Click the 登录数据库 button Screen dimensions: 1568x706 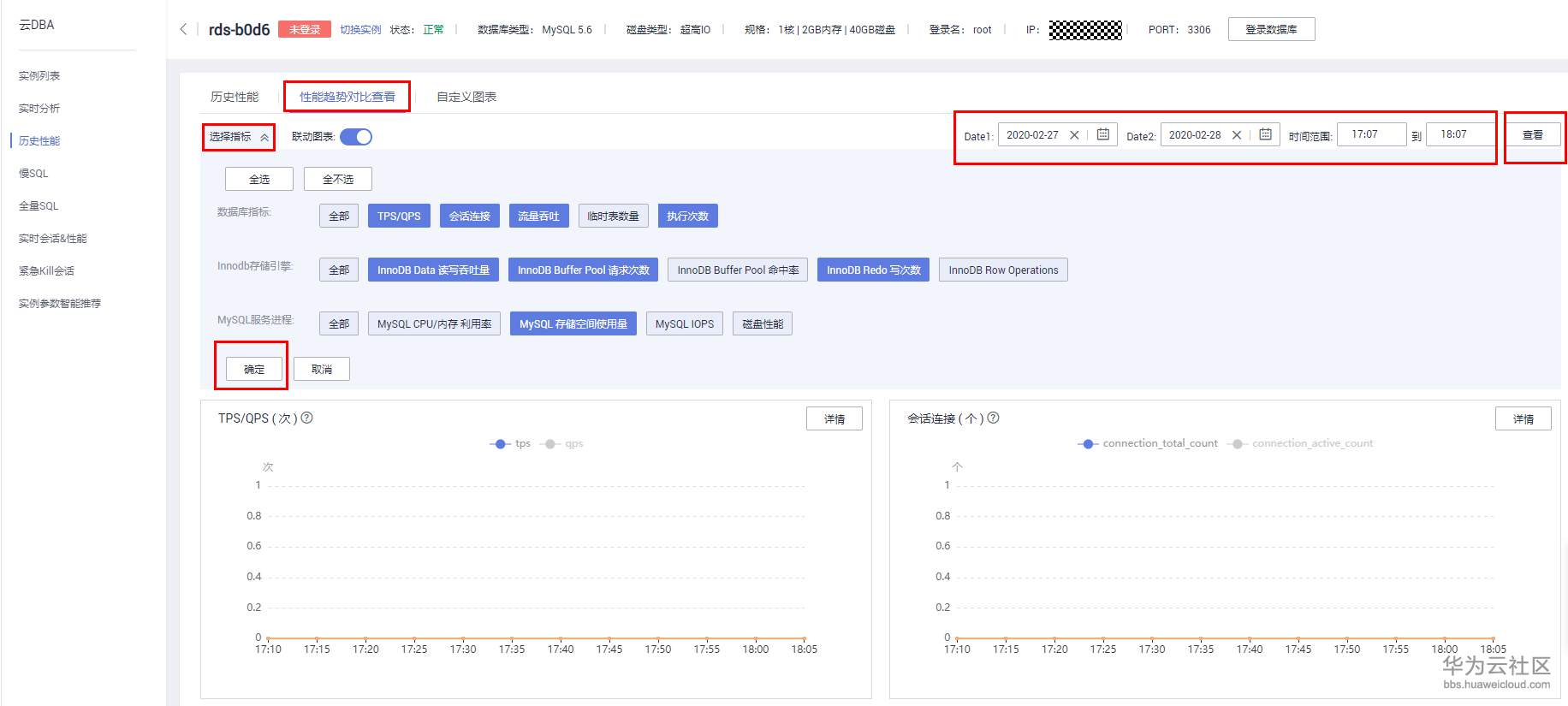1271,29
